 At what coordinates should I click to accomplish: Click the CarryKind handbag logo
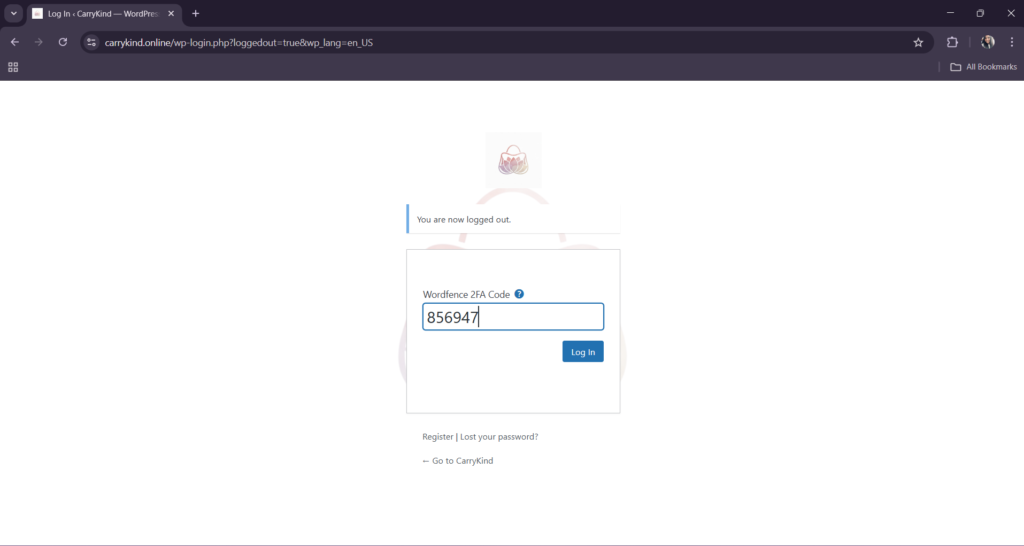512,160
